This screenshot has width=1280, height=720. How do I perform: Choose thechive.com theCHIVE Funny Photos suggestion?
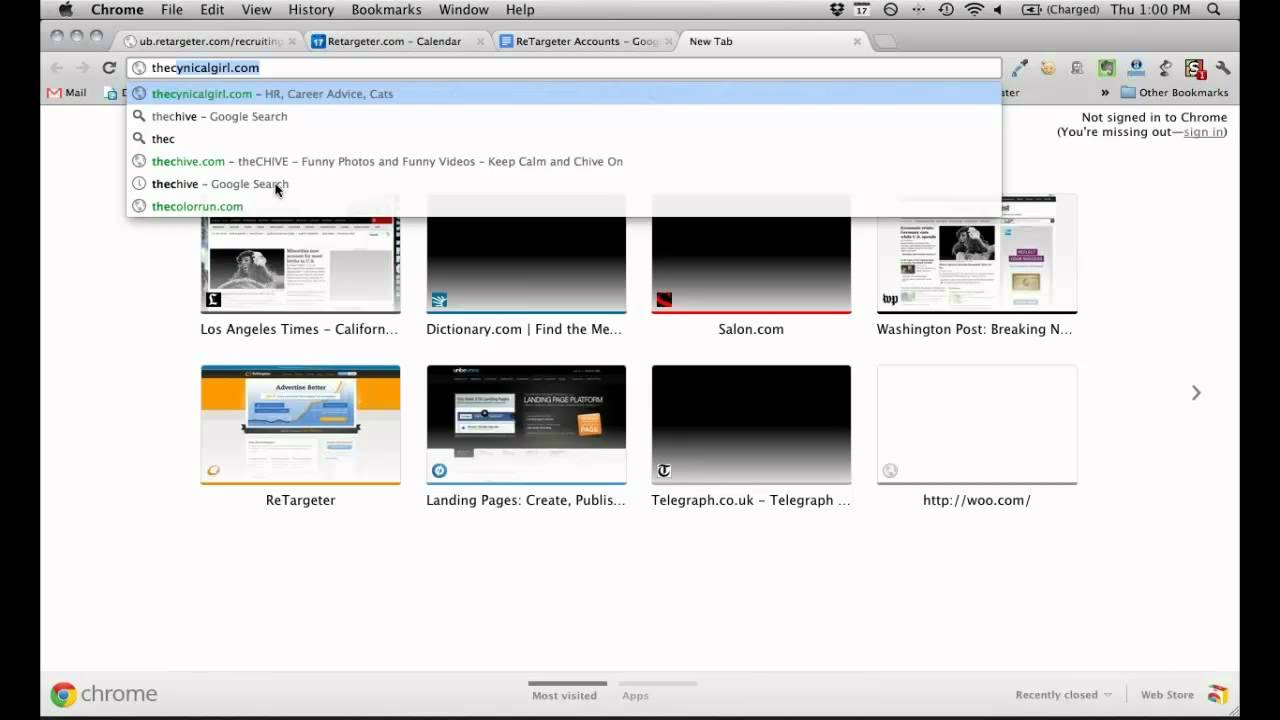564,161
